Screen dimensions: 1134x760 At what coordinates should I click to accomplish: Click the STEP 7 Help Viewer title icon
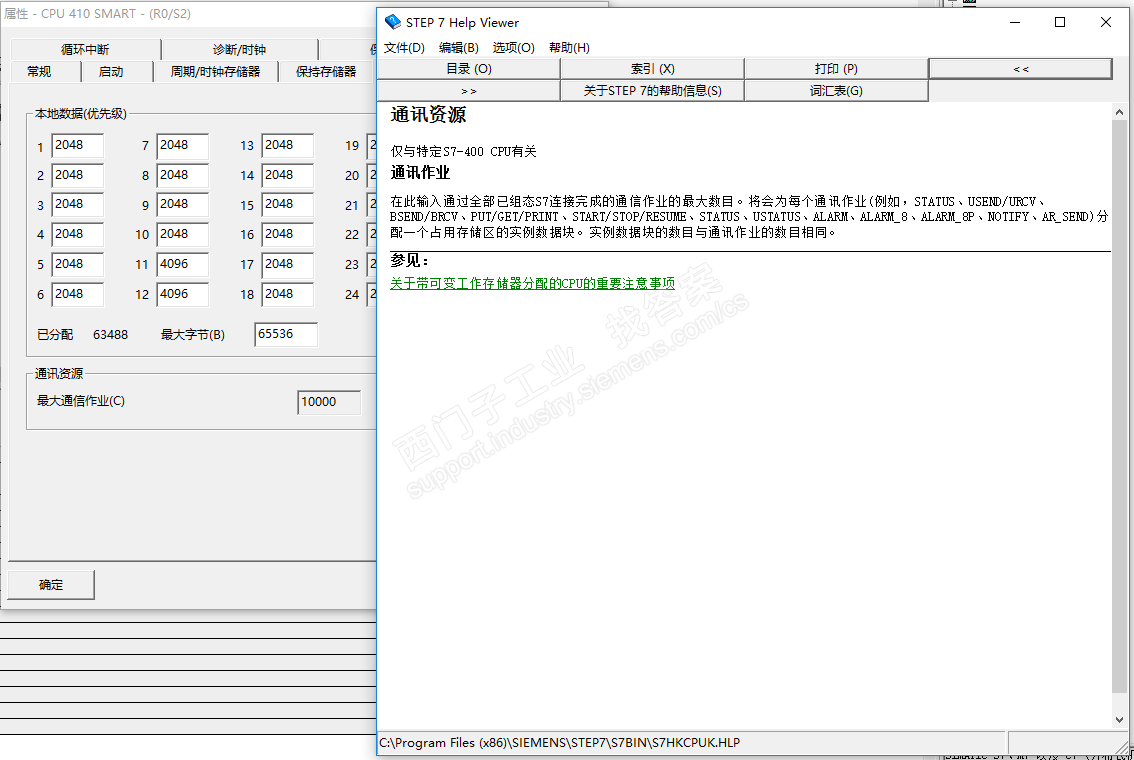pos(393,22)
